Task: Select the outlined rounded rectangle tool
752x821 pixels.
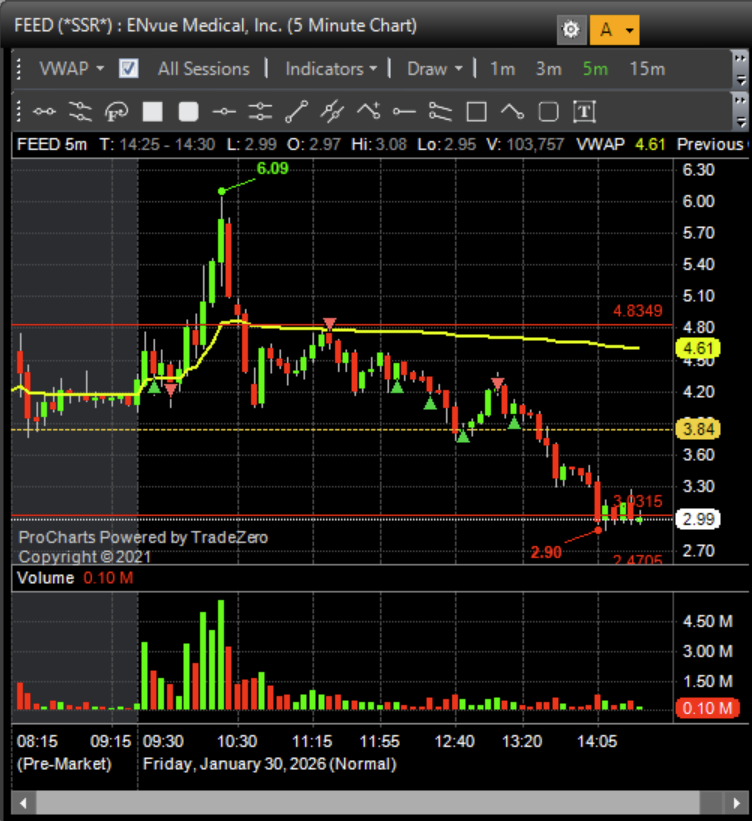Action: click(x=548, y=112)
